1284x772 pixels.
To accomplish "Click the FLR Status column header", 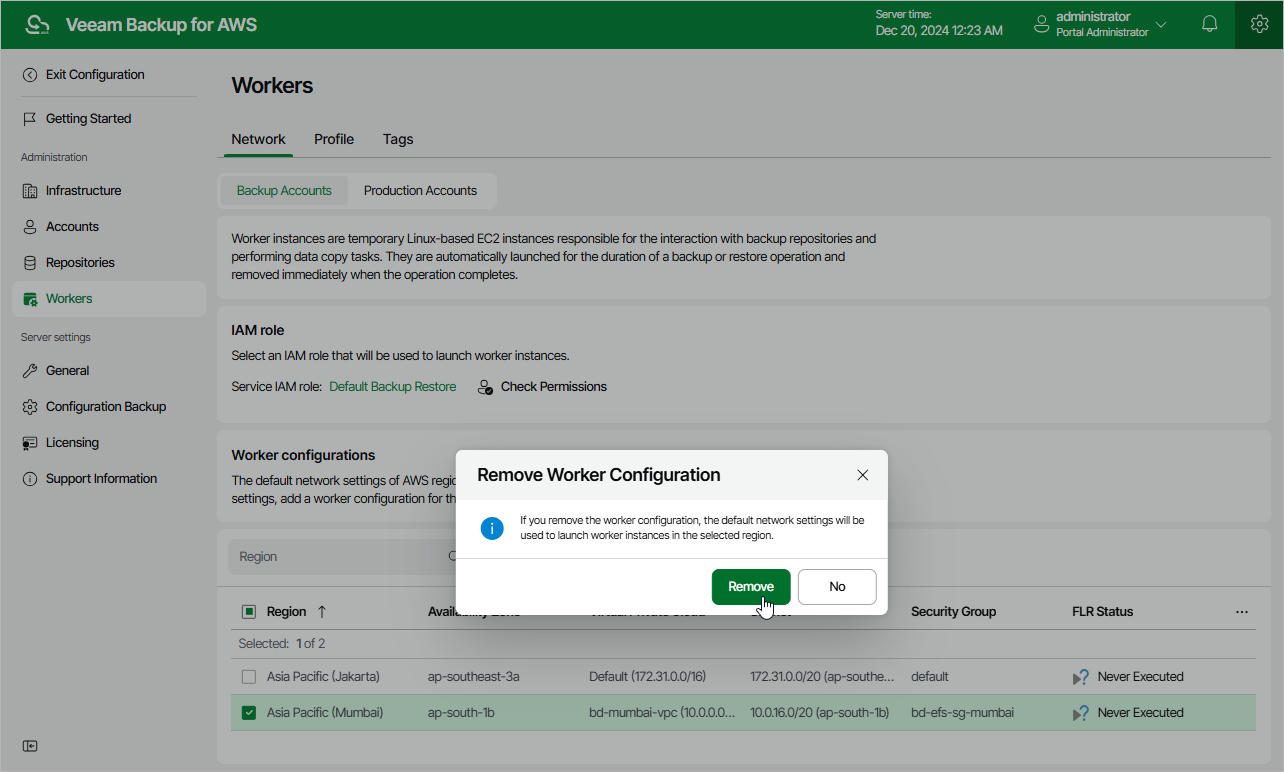I will pos(1102,612).
